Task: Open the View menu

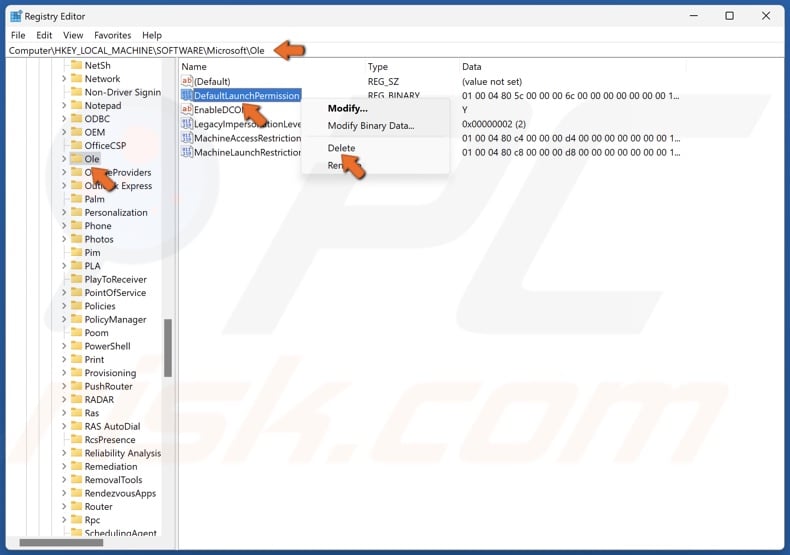Action: coord(73,35)
